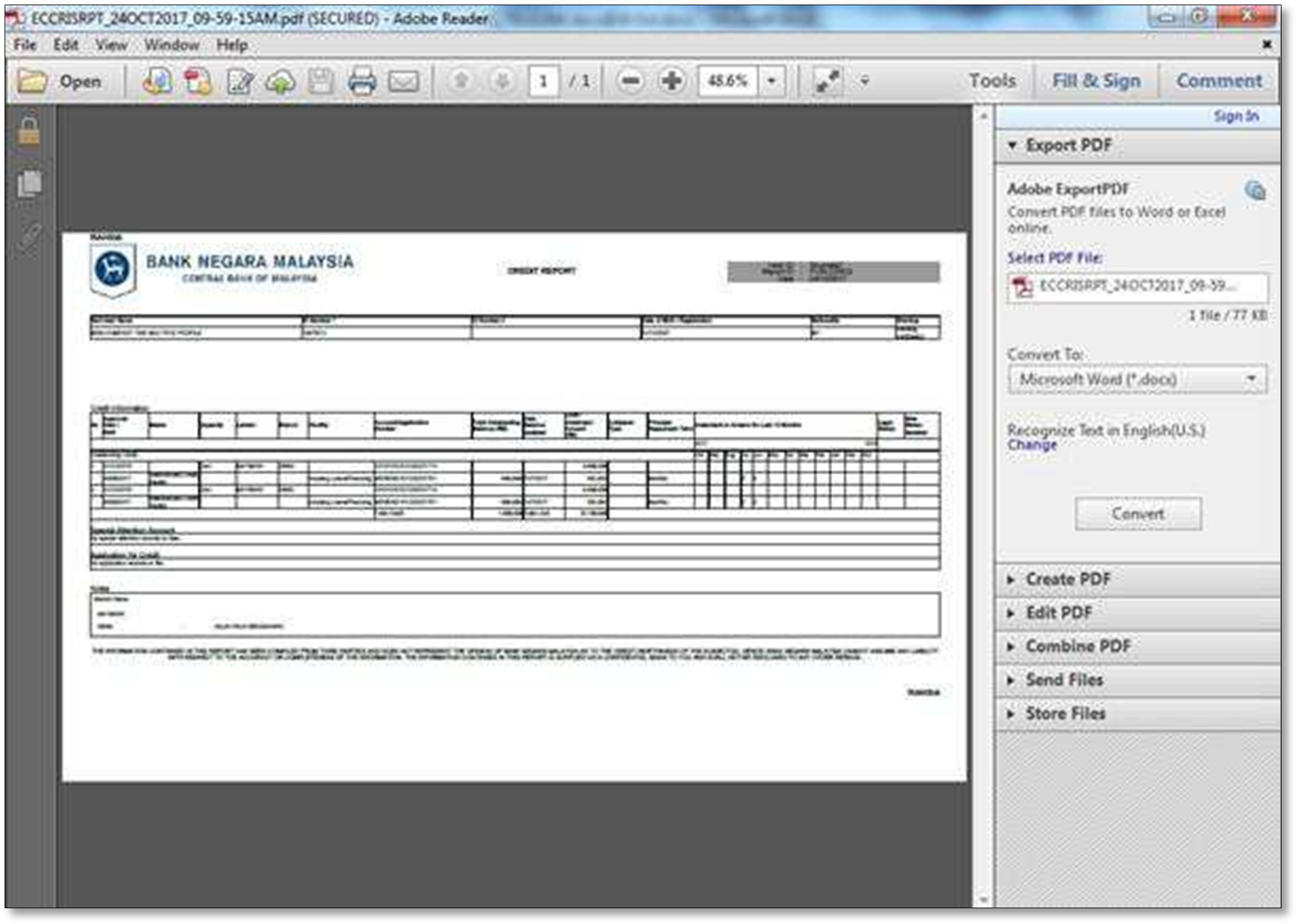
Task: Collapse the Export PDF section
Action: point(1137,145)
